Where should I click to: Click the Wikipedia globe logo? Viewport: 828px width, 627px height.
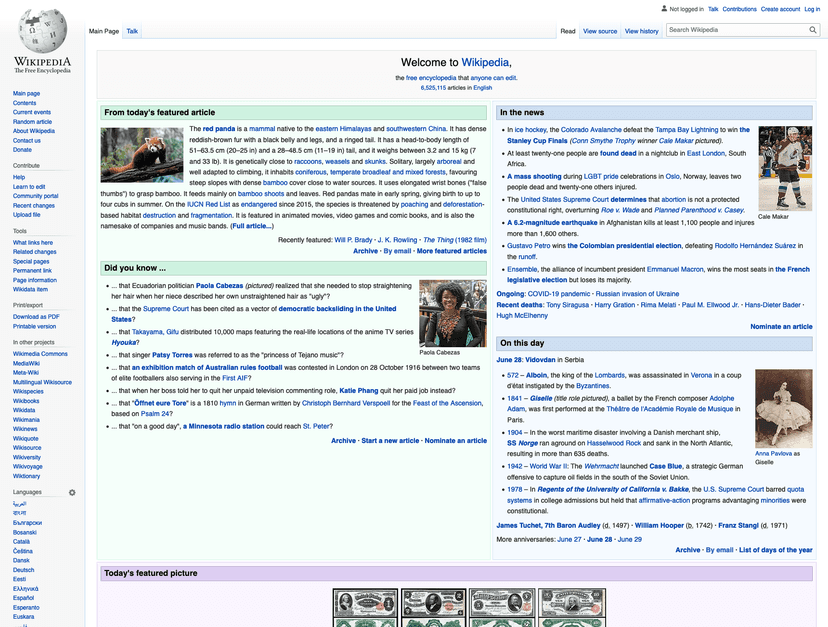tap(42, 31)
